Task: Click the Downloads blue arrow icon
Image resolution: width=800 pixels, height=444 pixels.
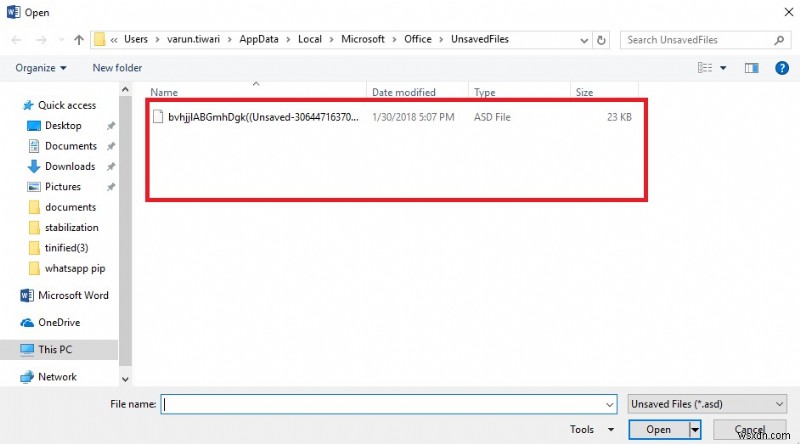Action: tap(34, 166)
